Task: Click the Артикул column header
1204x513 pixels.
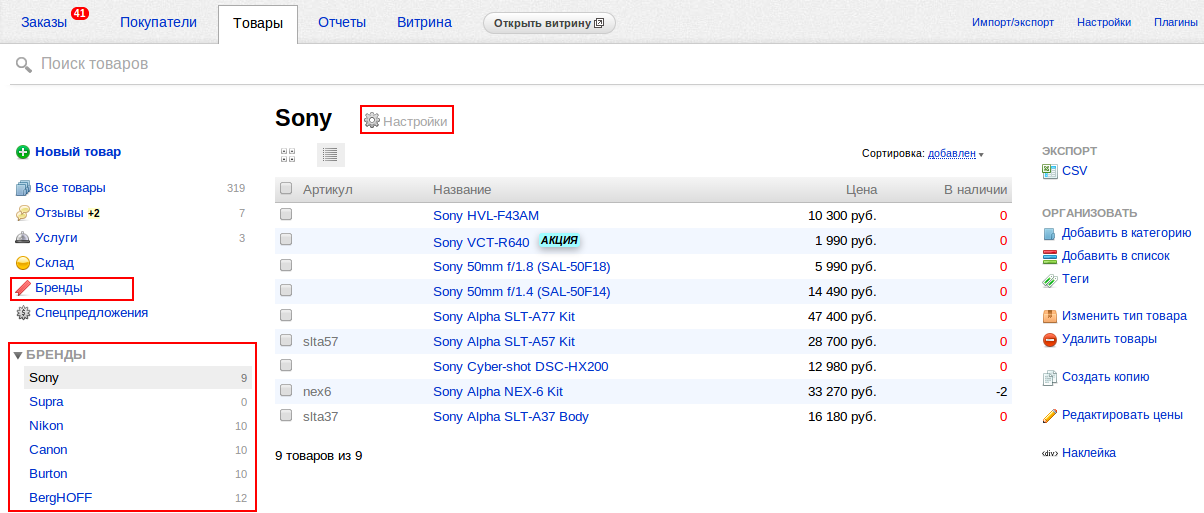Action: (328, 189)
